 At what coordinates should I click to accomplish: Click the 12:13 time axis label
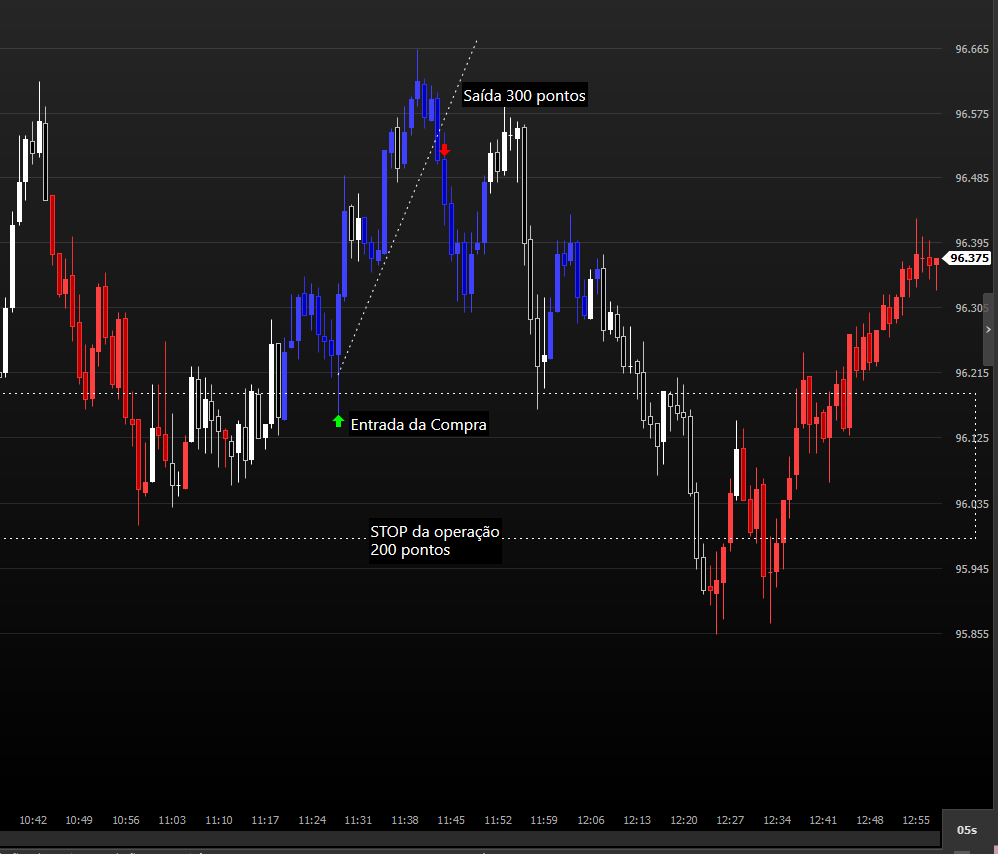(x=636, y=820)
